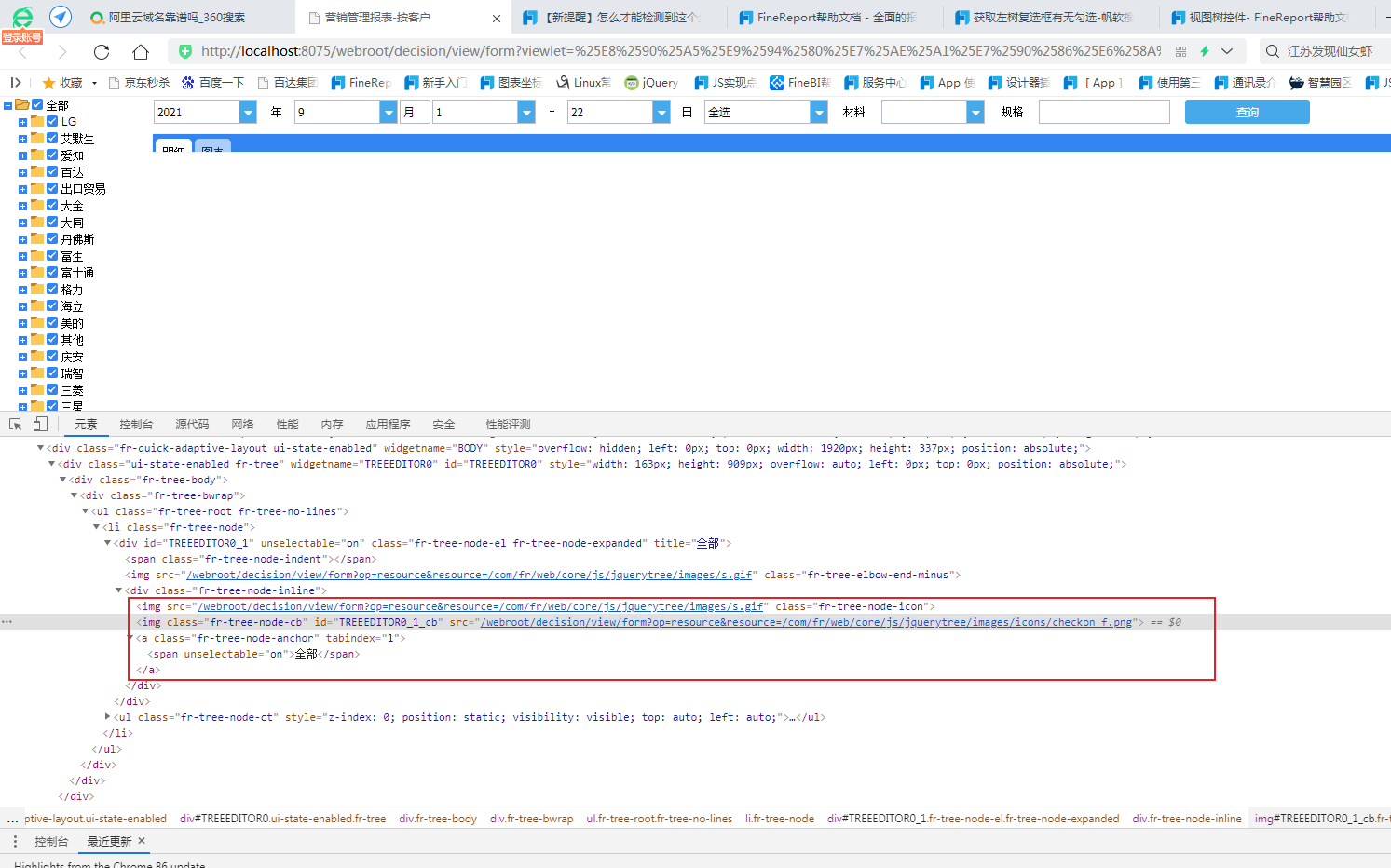The image size is (1391, 868).
Task: Click the address bar QR code icon
Action: [x=1181, y=51]
